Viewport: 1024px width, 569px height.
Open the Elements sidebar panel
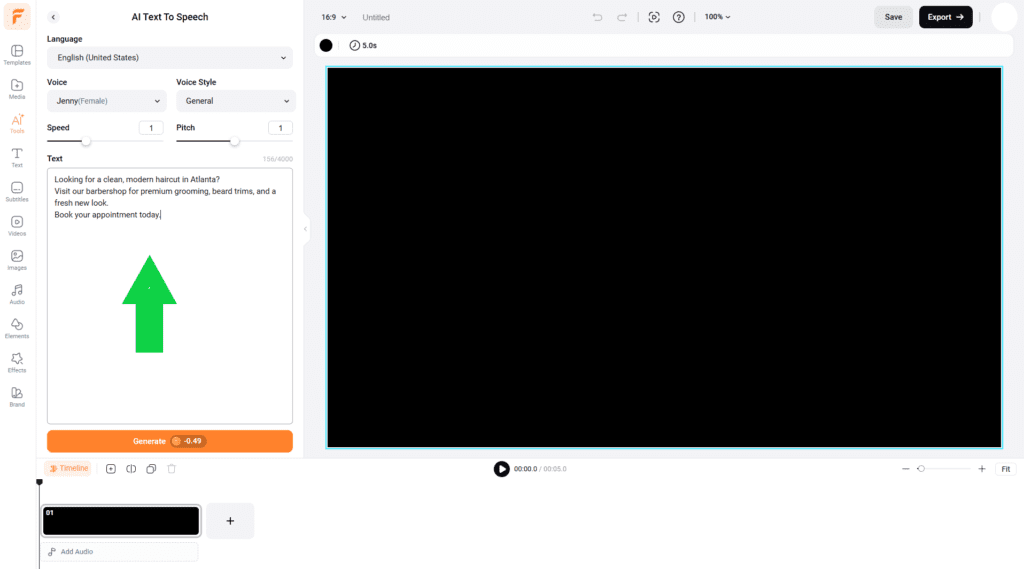(17, 329)
